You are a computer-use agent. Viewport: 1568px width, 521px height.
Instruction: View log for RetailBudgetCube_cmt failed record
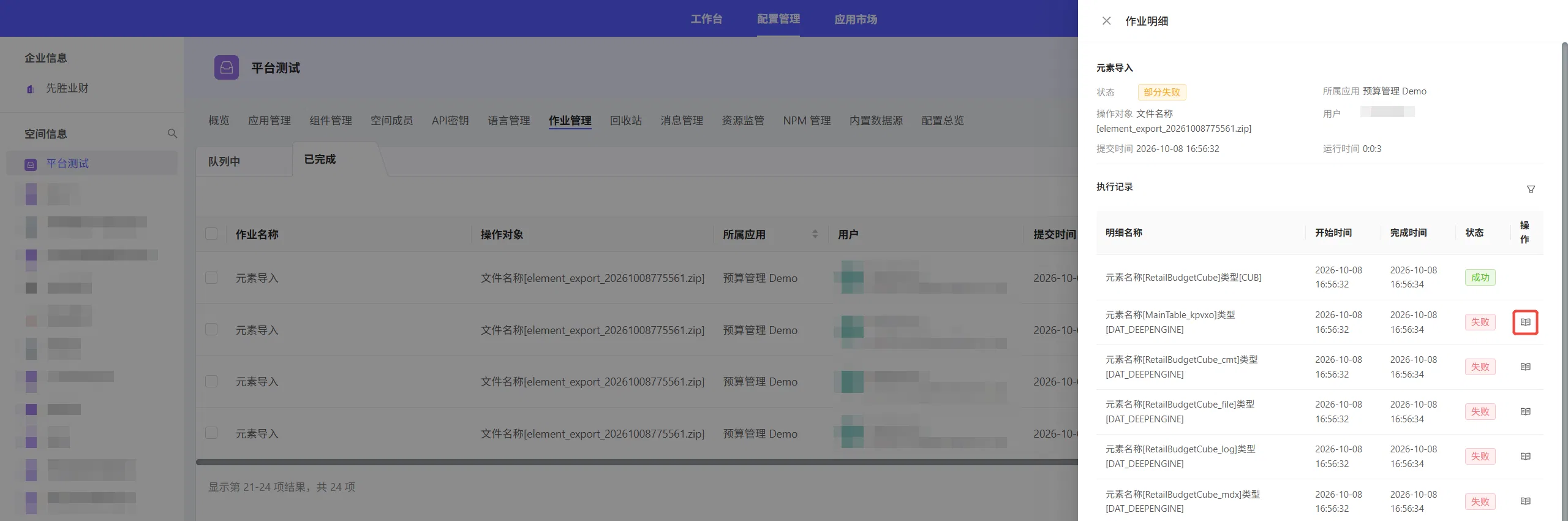1525,367
